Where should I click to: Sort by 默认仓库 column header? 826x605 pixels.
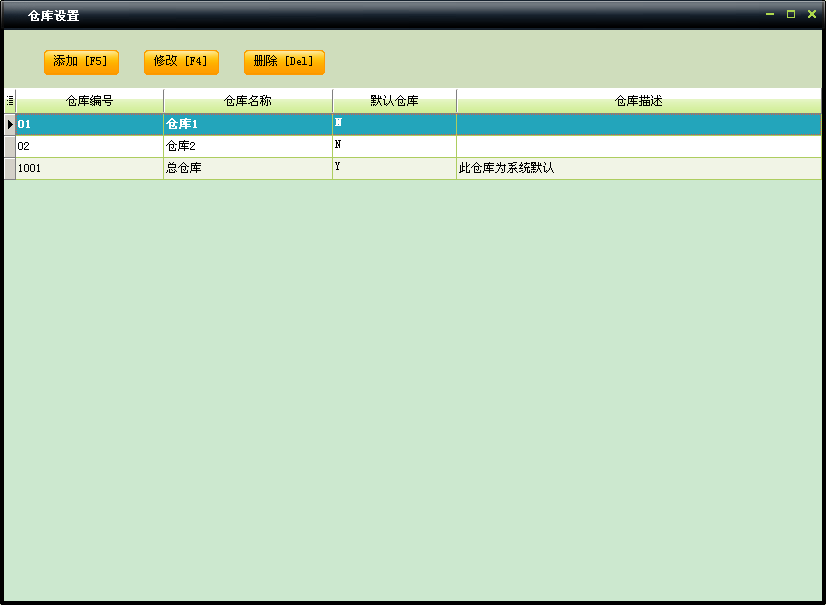coord(395,101)
